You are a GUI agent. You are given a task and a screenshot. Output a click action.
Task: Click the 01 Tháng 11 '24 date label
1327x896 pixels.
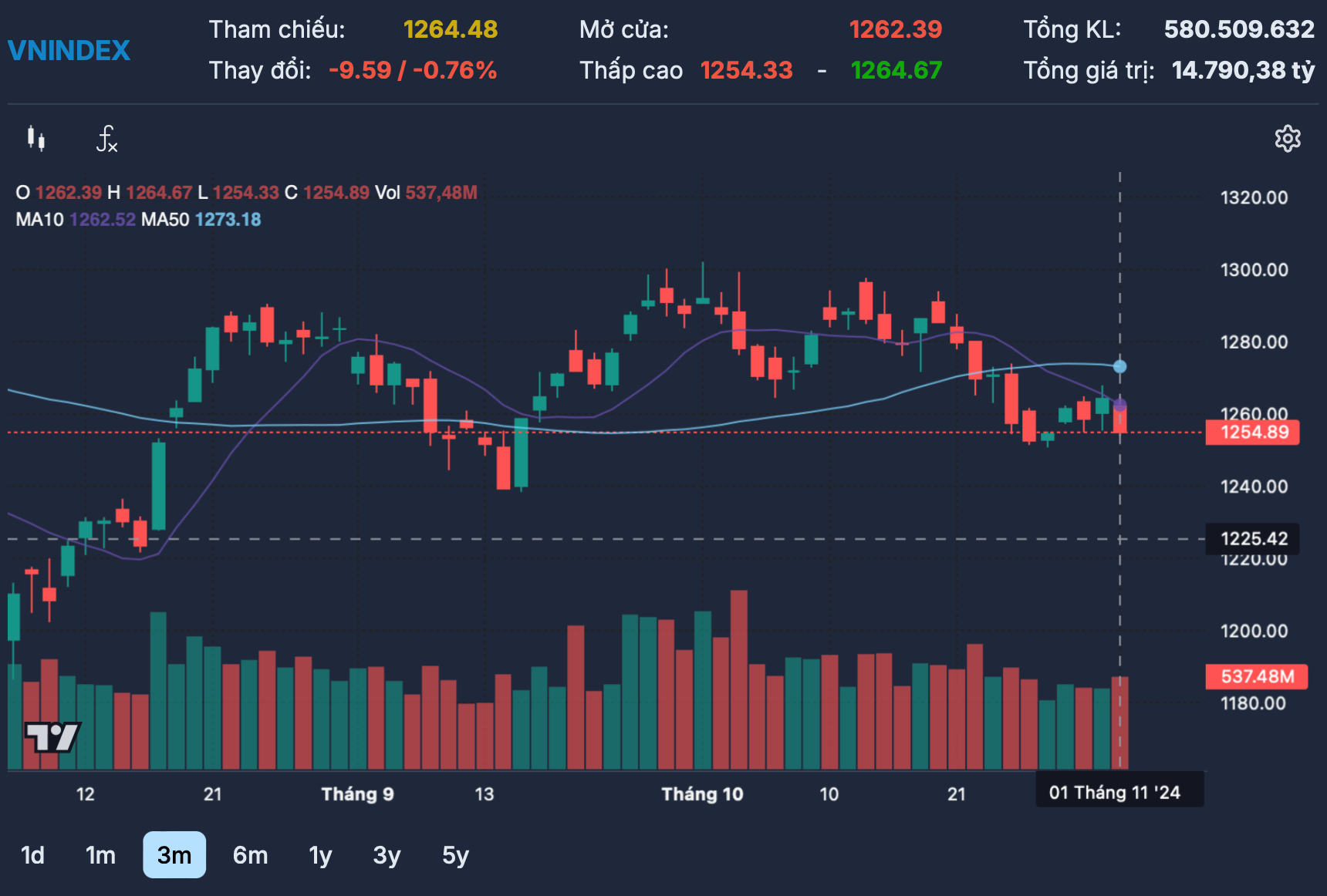(1119, 792)
